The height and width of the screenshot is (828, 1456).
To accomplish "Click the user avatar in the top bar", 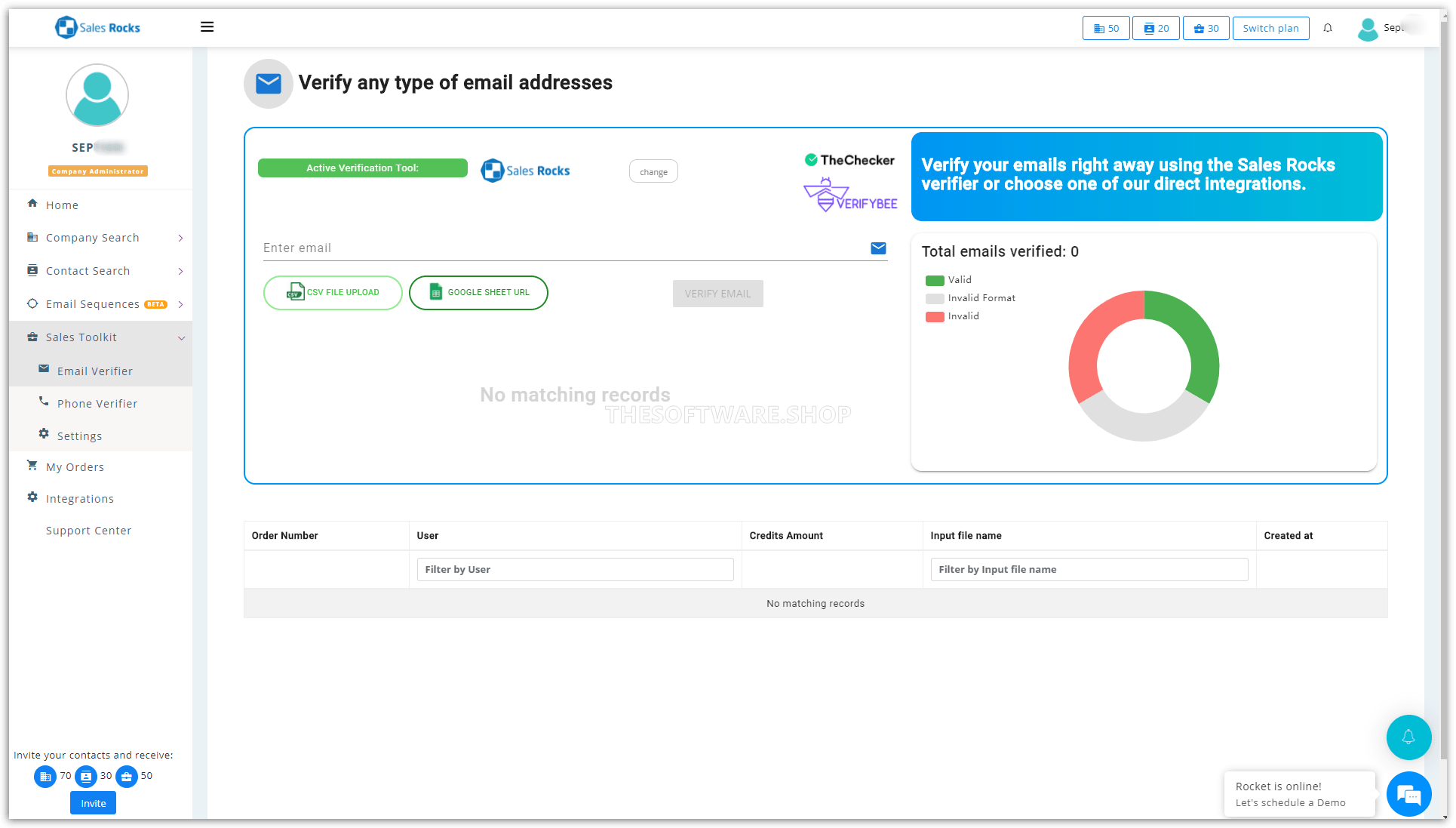I will (x=1368, y=29).
